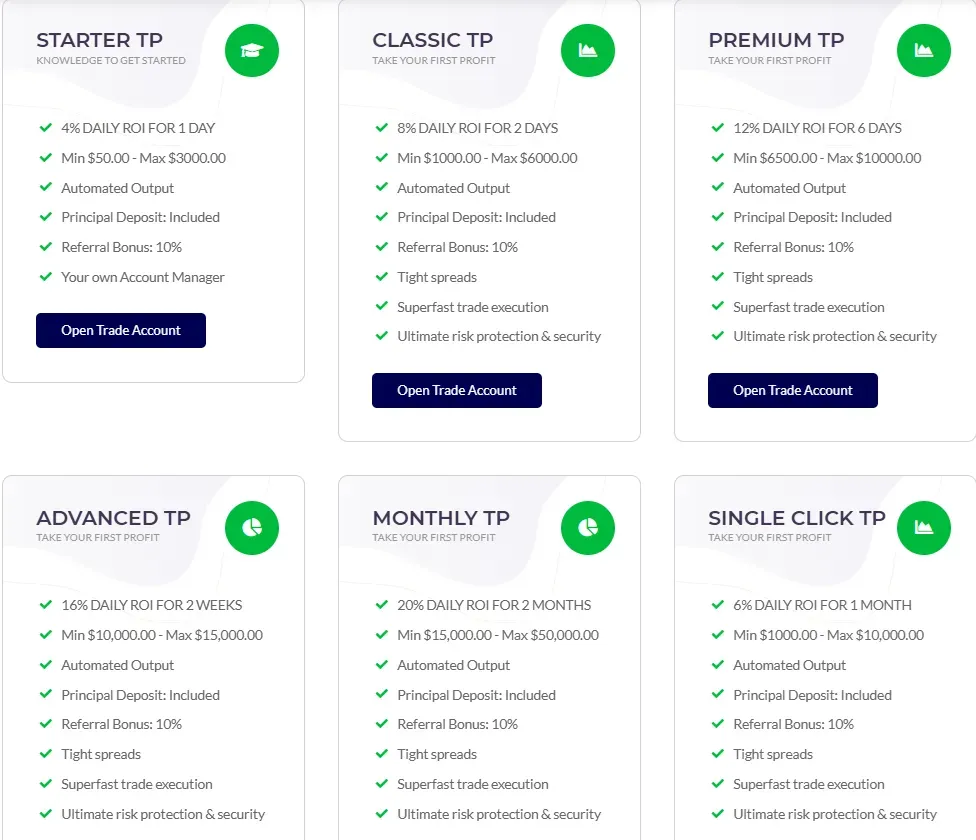Click the Premium TP chart icon
Screen dimensions: 976x840
pyautogui.click(x=924, y=50)
